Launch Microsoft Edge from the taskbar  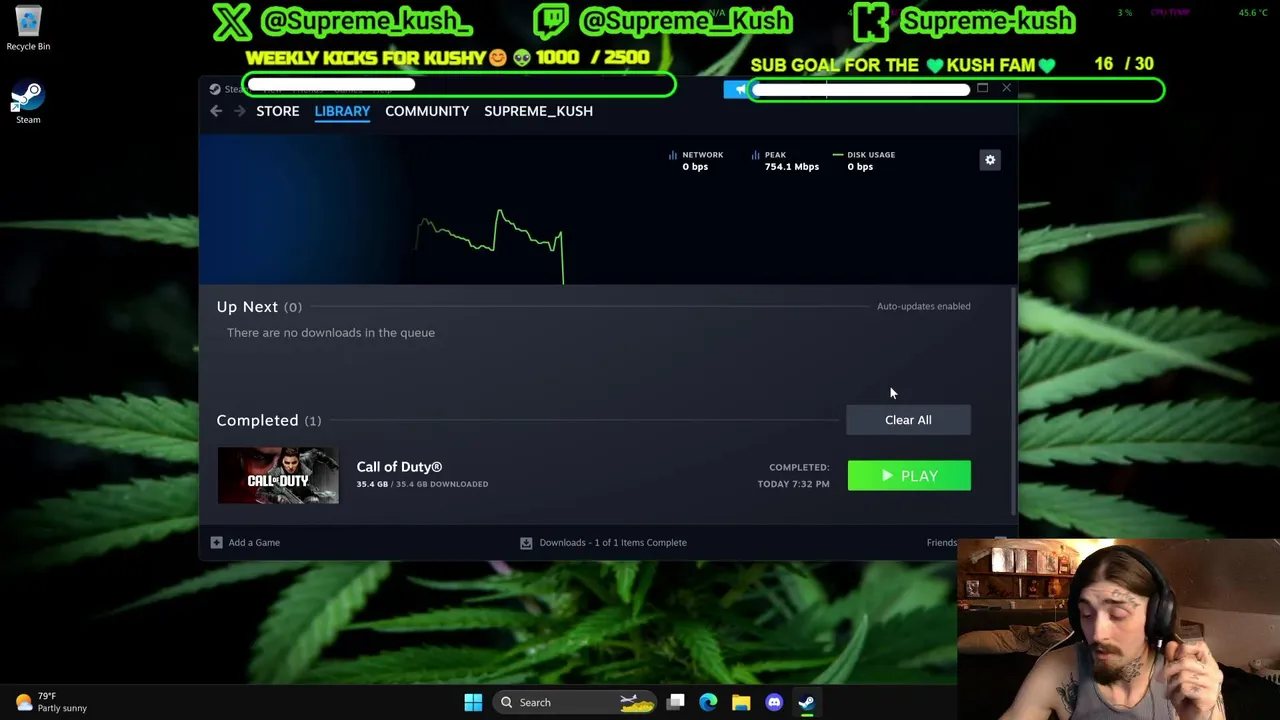[x=708, y=702]
